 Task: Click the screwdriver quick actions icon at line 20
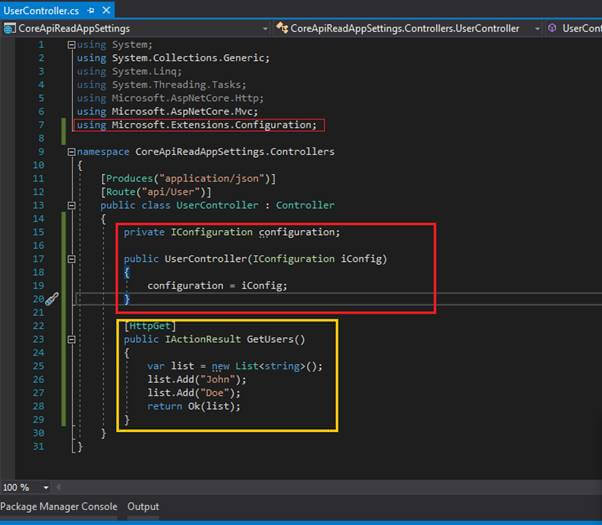coord(52,299)
